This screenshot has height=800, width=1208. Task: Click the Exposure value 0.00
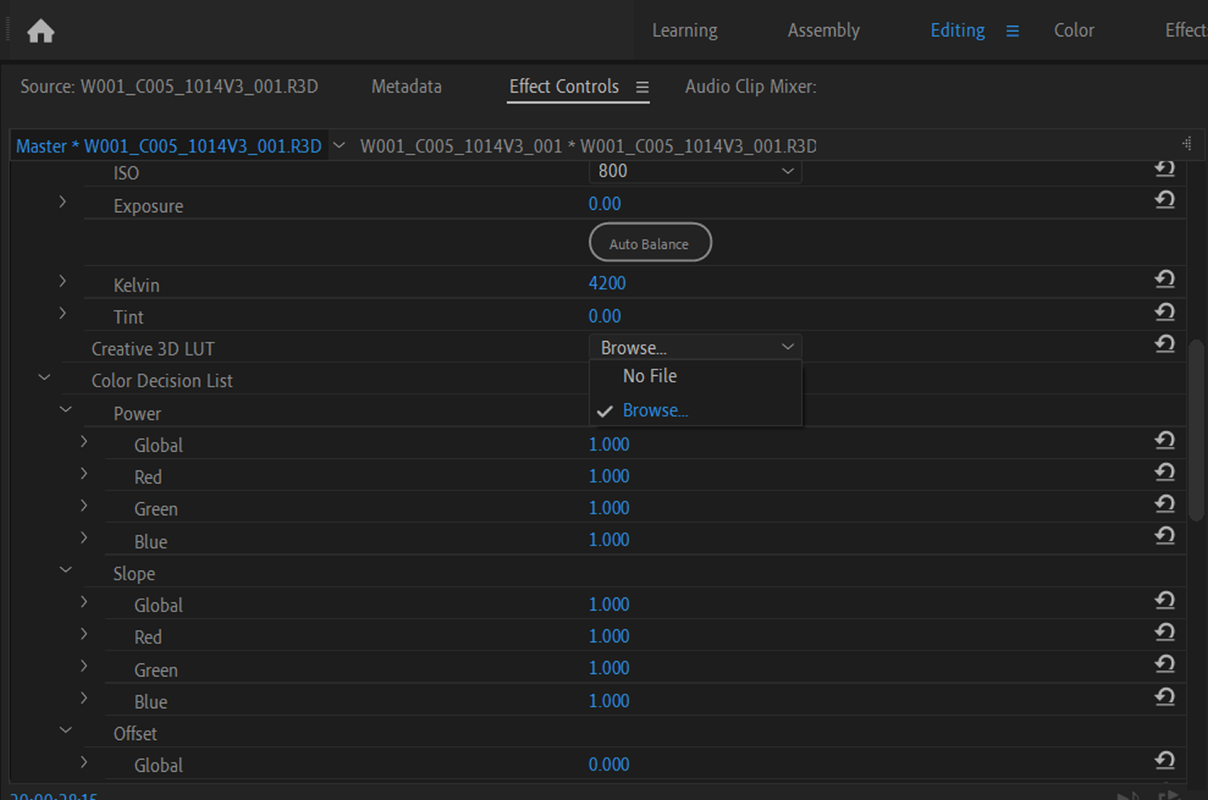click(605, 204)
